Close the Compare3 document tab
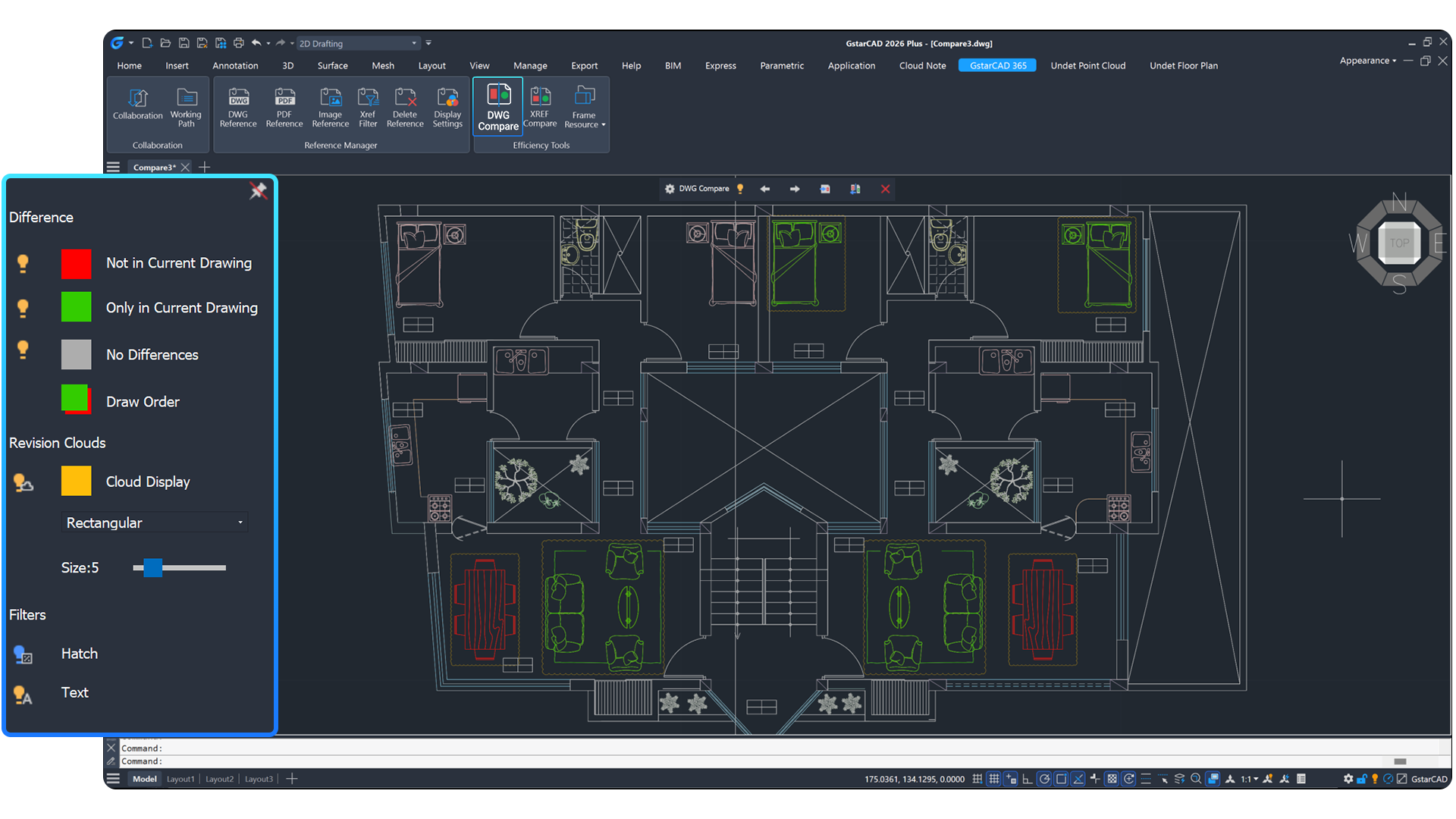 coord(185,167)
